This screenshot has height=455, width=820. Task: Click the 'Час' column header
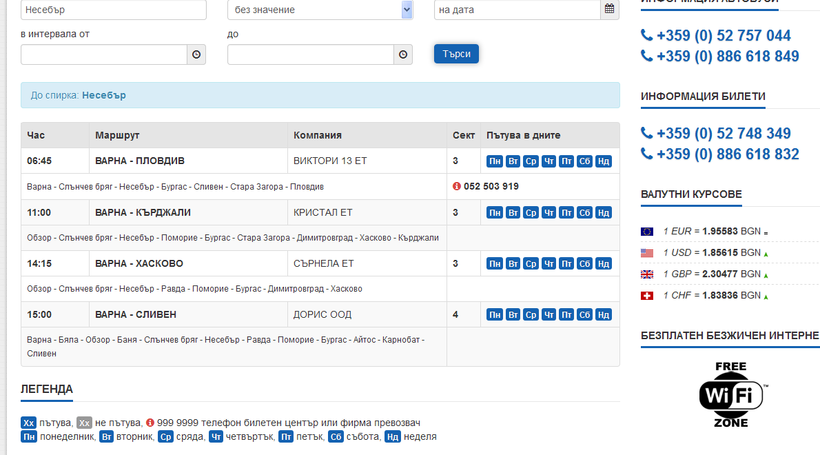pyautogui.click(x=36, y=135)
